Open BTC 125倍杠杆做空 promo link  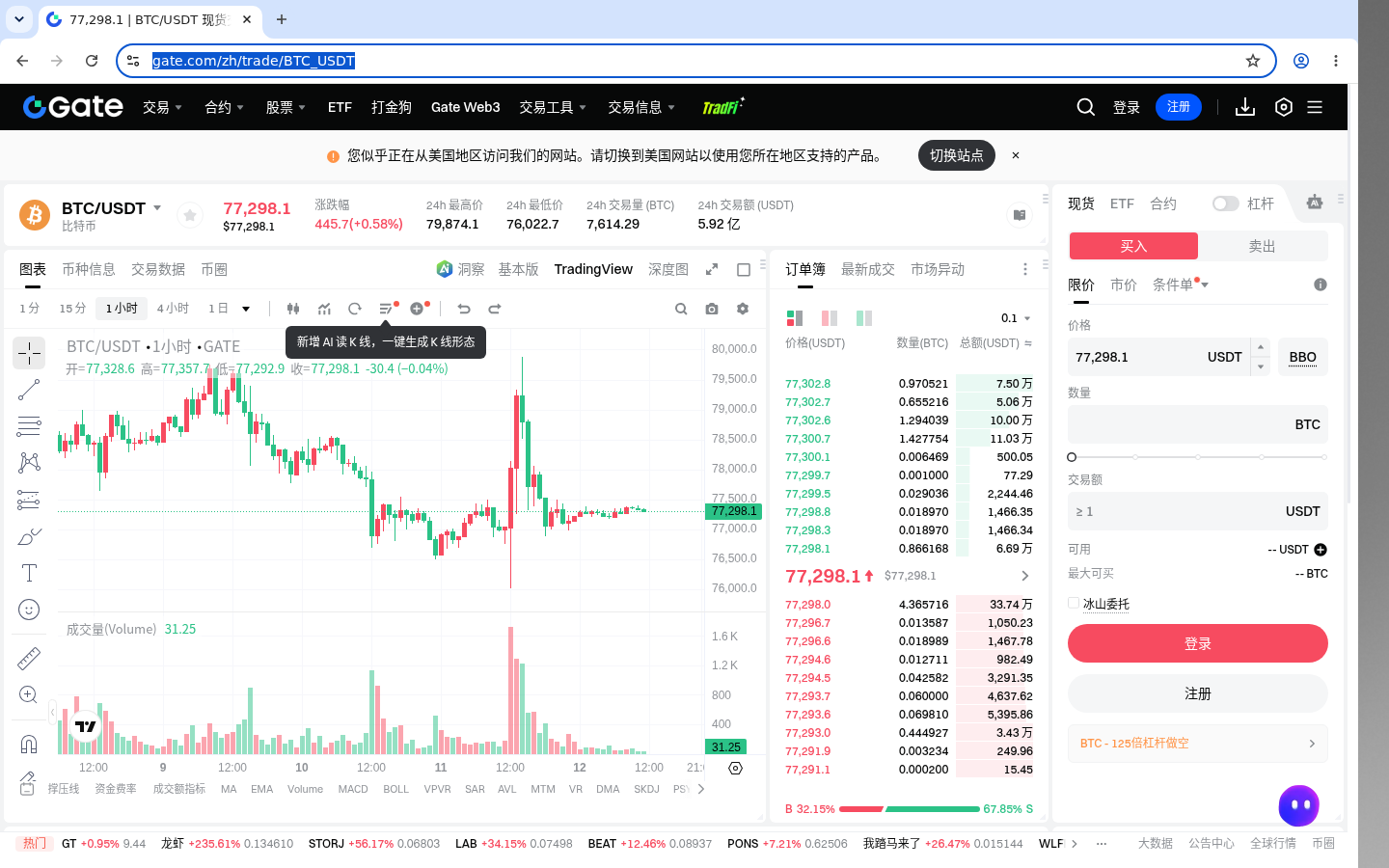[x=1198, y=744]
